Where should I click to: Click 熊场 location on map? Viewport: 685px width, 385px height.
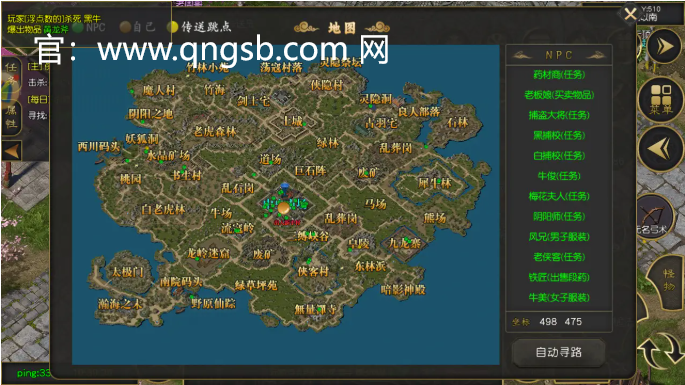435,218
